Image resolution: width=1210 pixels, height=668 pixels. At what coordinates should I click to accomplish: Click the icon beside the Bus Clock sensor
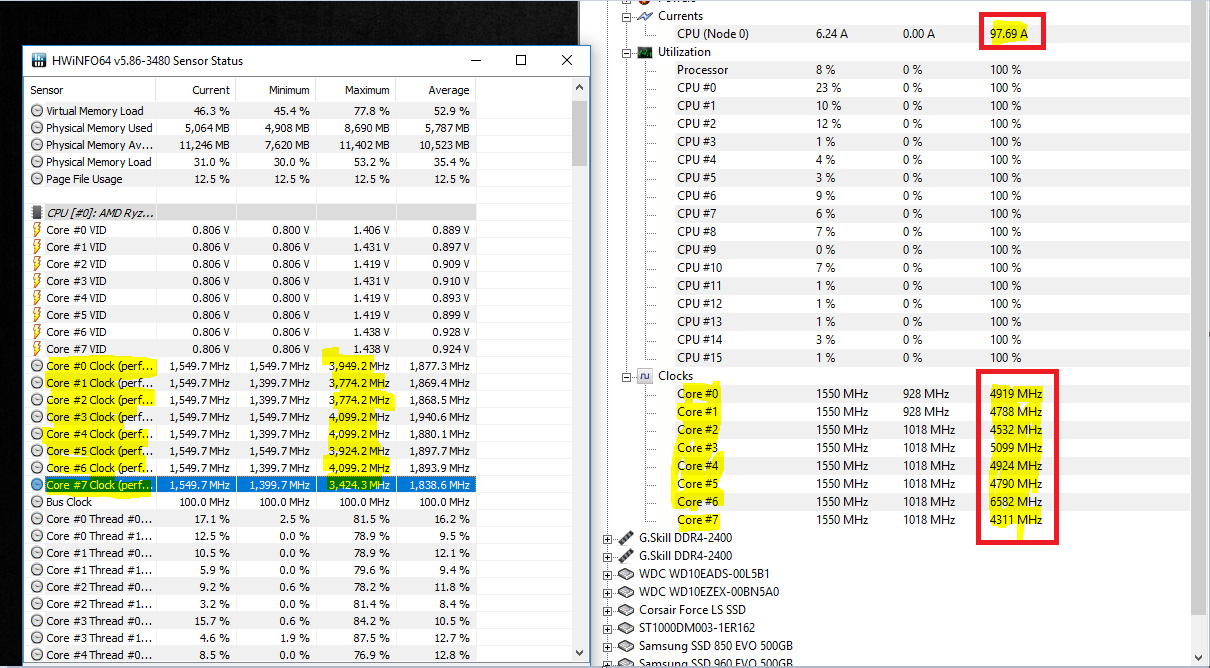tap(37, 502)
